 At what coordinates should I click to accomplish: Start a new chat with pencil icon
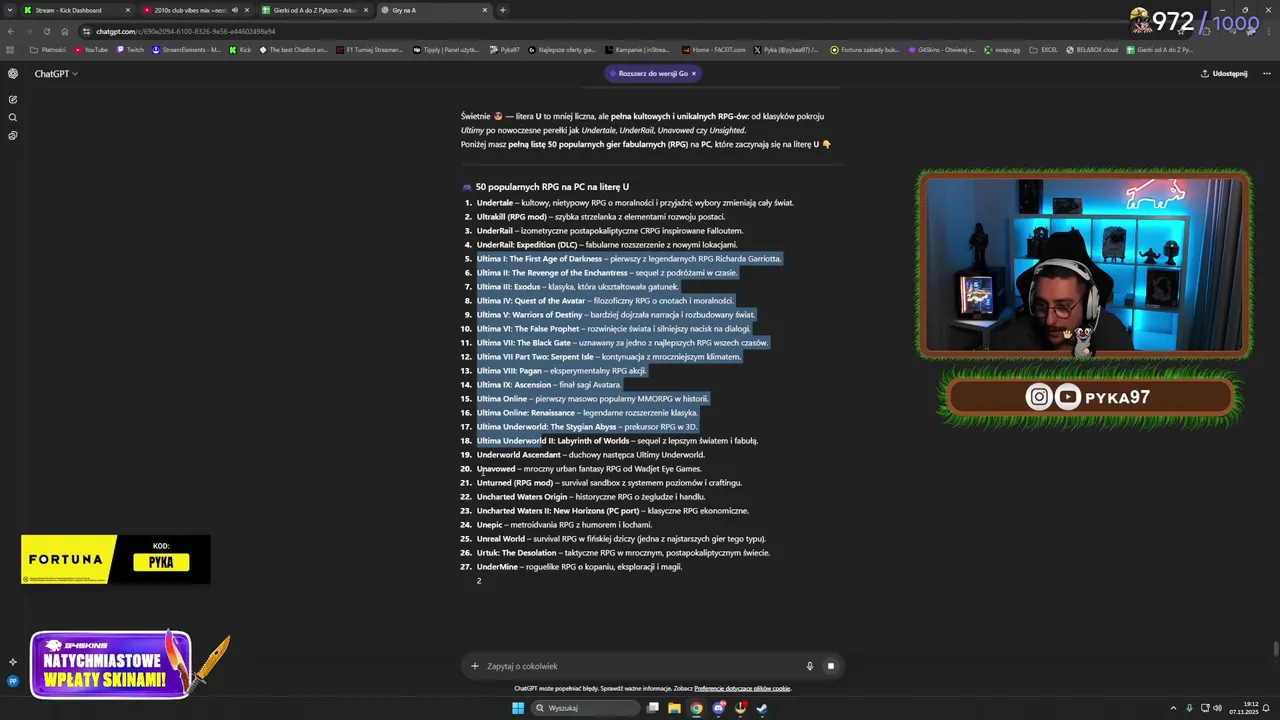13,99
